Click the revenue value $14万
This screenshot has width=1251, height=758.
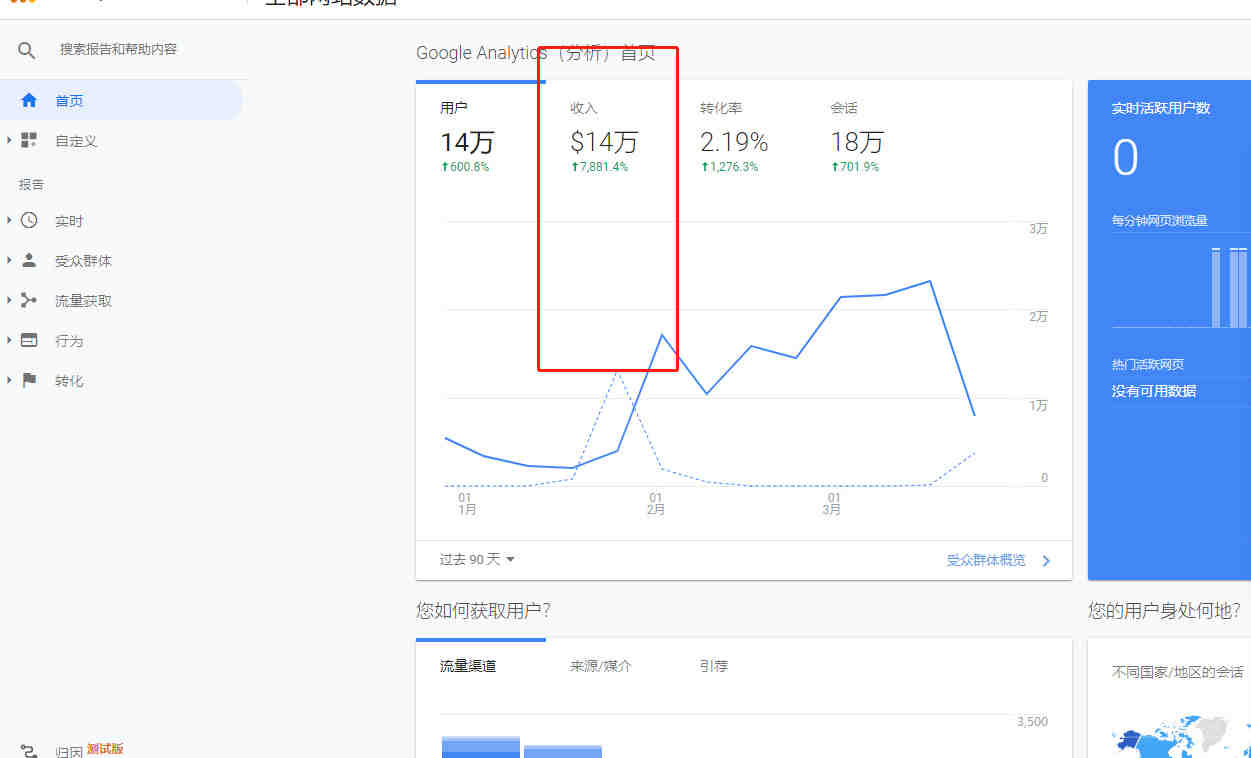604,142
